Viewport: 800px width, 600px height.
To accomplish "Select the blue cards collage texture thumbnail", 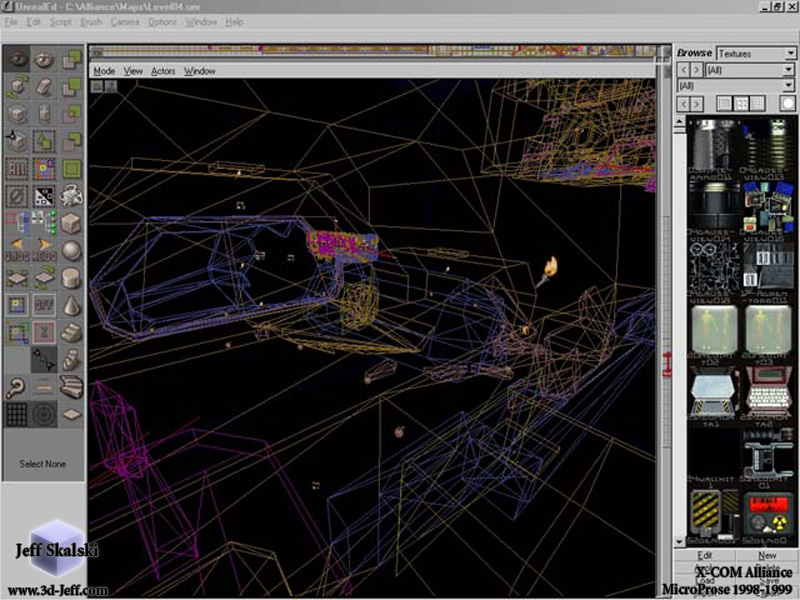I will (768, 208).
